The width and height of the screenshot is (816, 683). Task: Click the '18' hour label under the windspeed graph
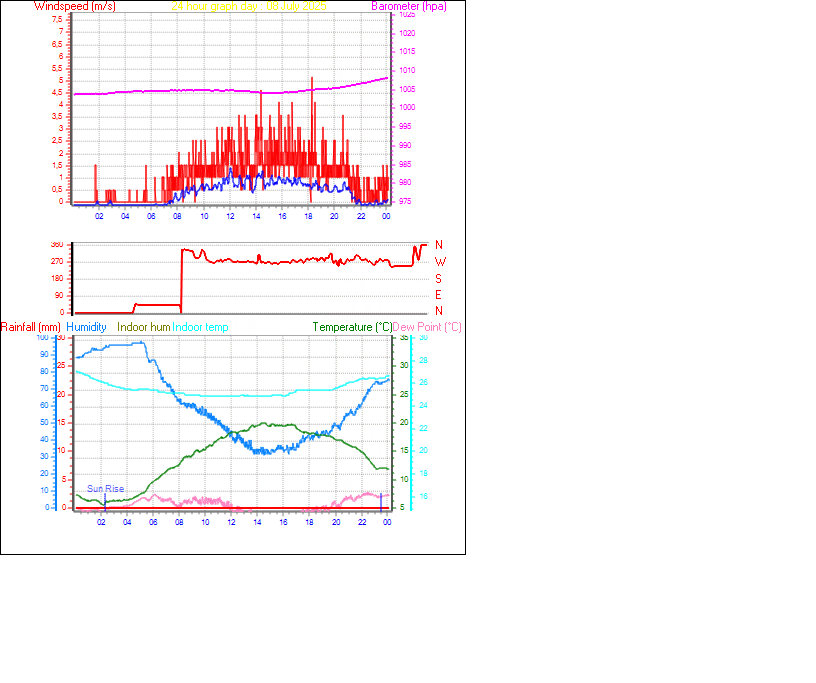(x=308, y=216)
